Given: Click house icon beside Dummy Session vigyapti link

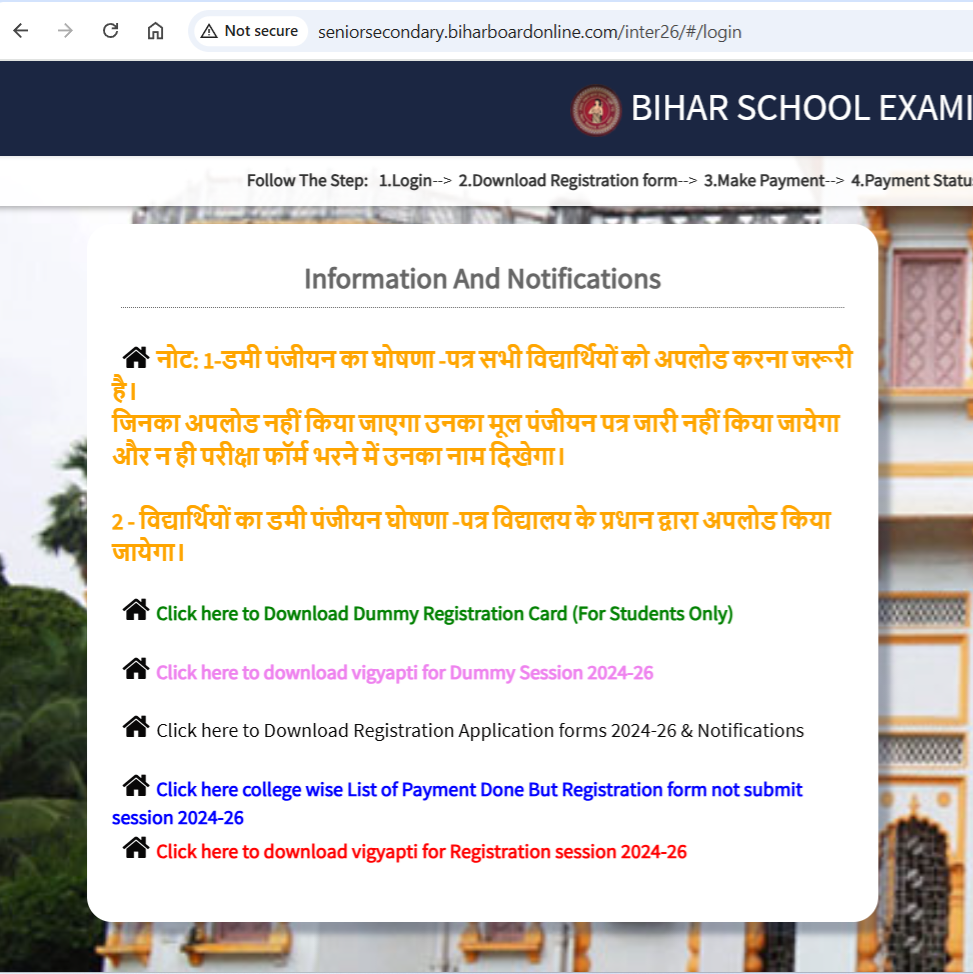Looking at the screenshot, I should (135, 668).
